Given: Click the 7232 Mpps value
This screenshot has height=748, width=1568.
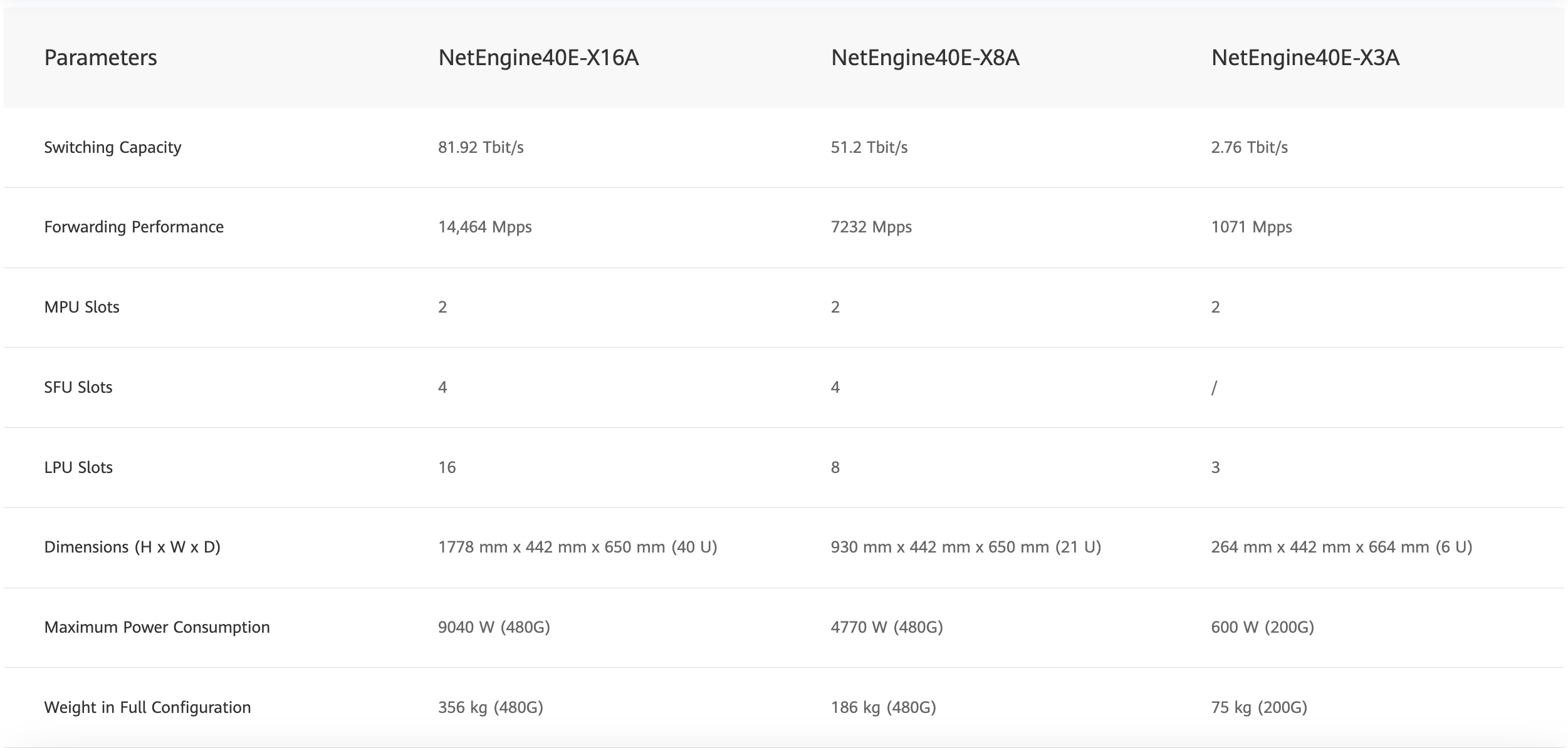Looking at the screenshot, I should click(x=871, y=227).
